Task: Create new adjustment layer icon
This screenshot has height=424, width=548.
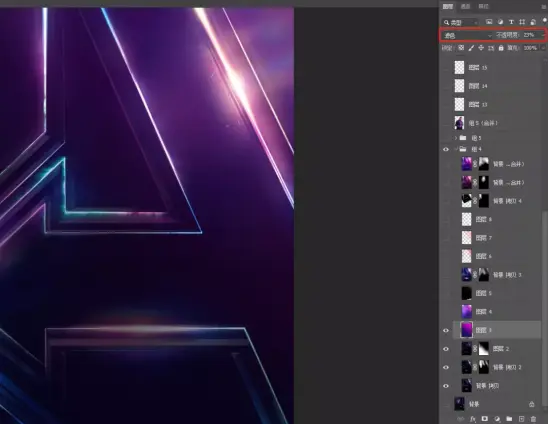Action: pos(497,419)
